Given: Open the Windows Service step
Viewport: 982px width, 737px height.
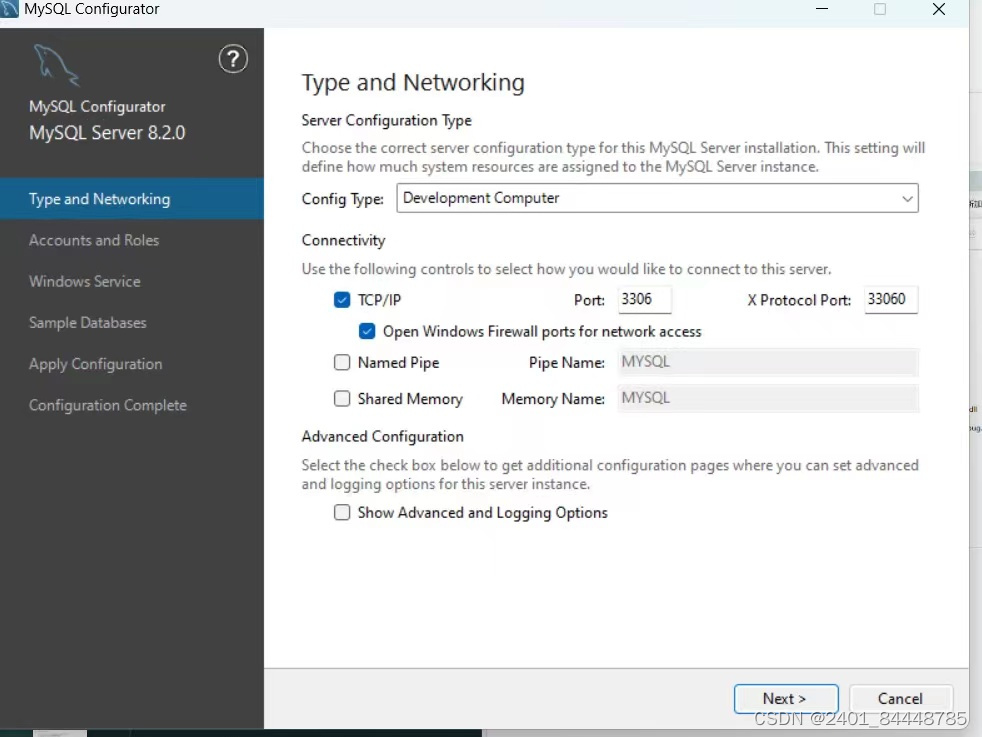Looking at the screenshot, I should point(85,282).
